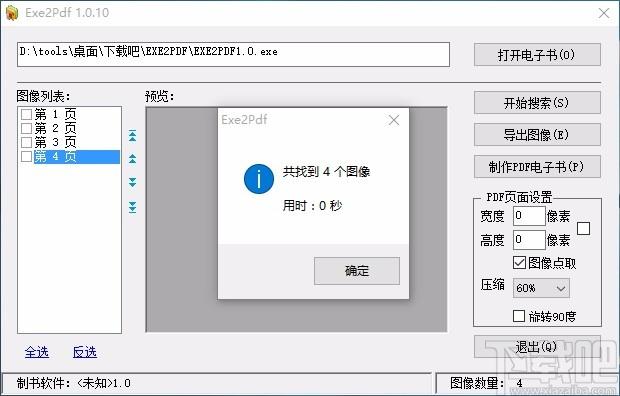The height and width of the screenshot is (396, 620).
Task: Click the file path input field
Action: click(x=233, y=55)
